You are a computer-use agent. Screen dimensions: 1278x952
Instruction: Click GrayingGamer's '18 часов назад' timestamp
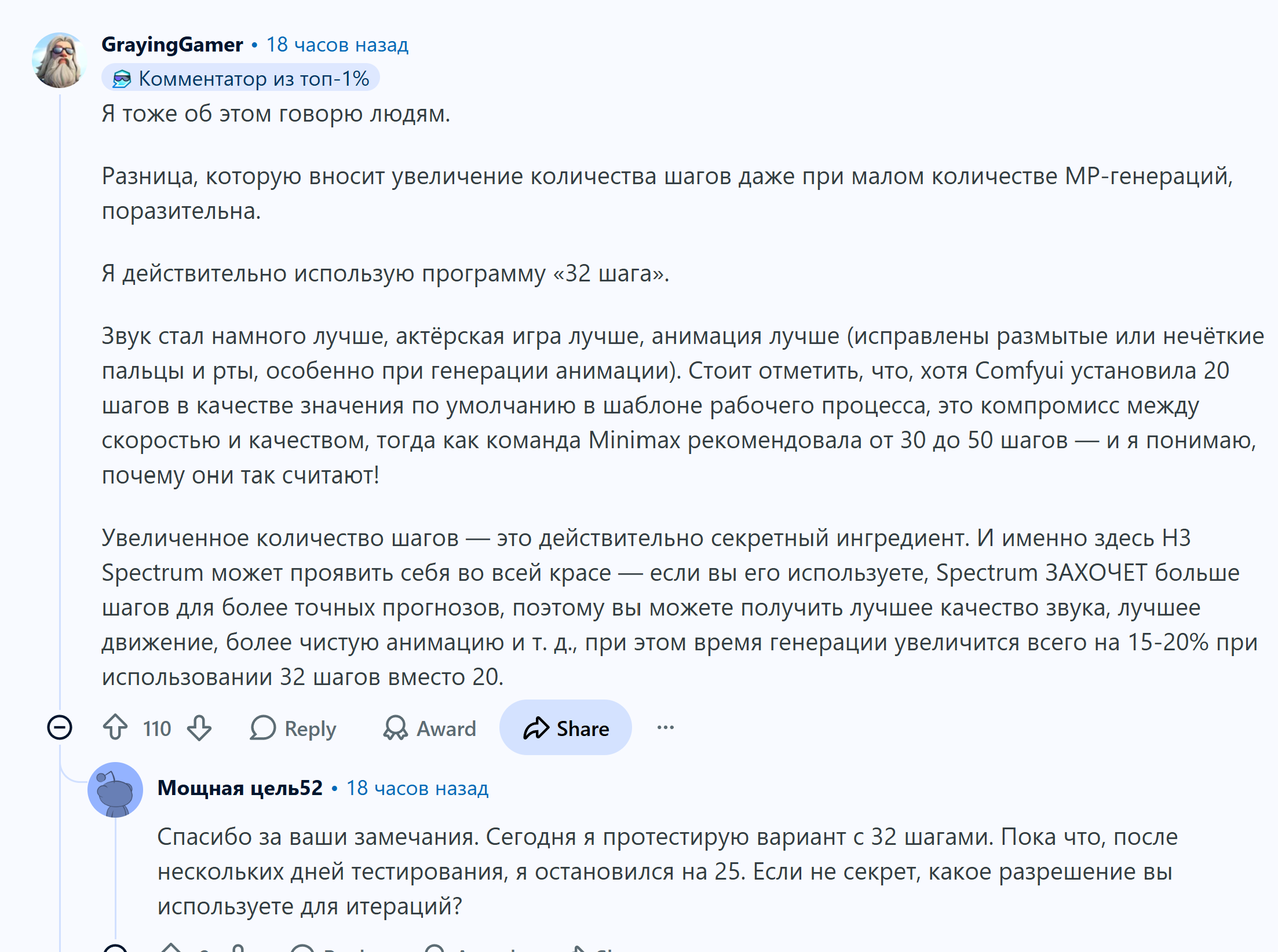click(337, 45)
